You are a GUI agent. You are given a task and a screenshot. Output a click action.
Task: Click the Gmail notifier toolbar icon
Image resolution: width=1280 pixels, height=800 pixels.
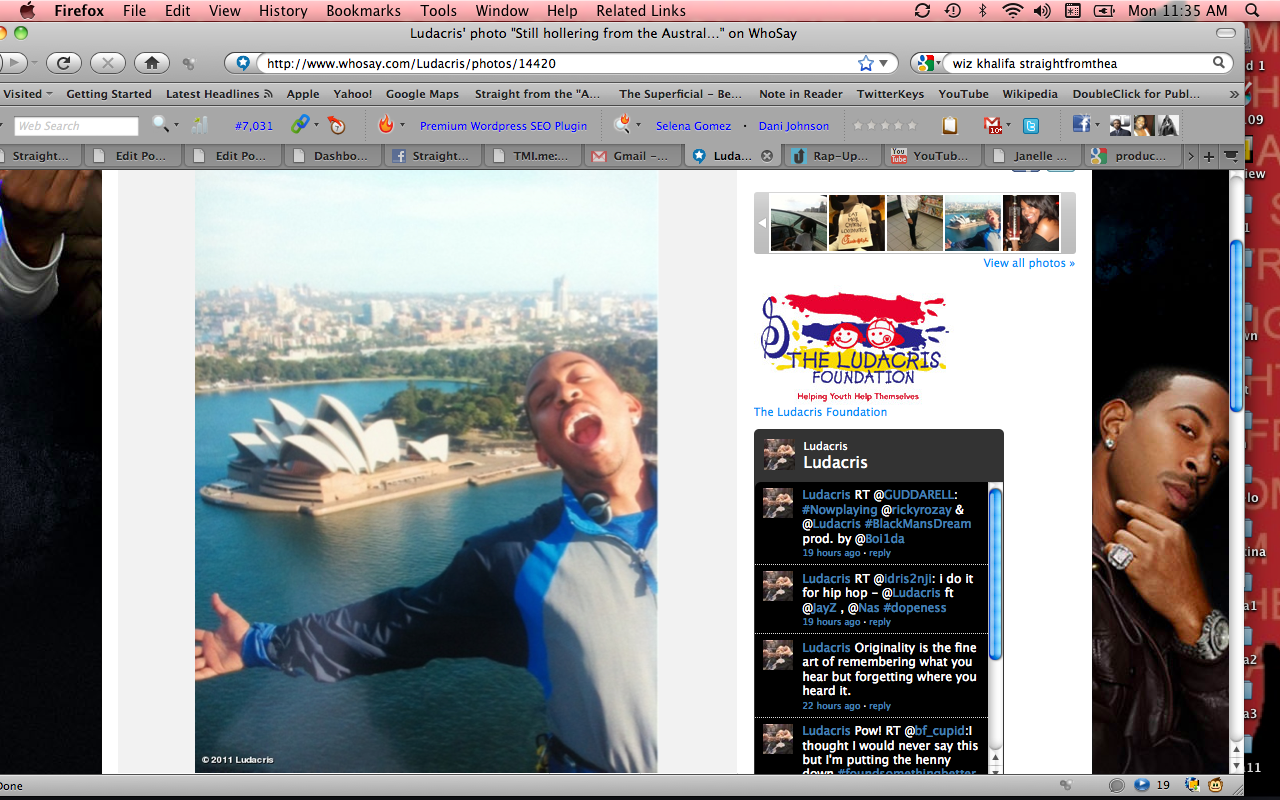(992, 126)
